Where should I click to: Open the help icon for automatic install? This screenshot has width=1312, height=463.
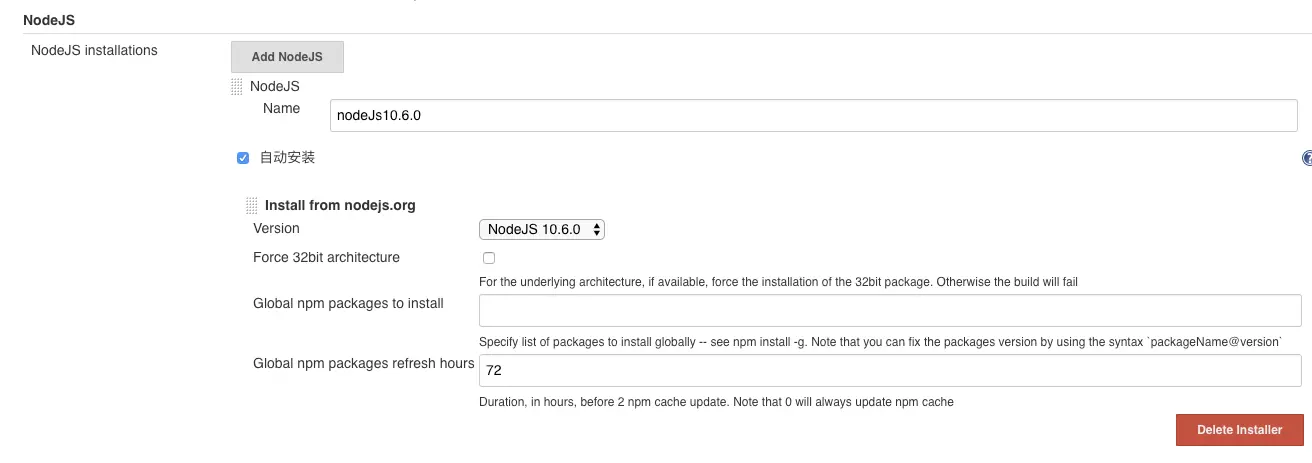click(x=1307, y=158)
